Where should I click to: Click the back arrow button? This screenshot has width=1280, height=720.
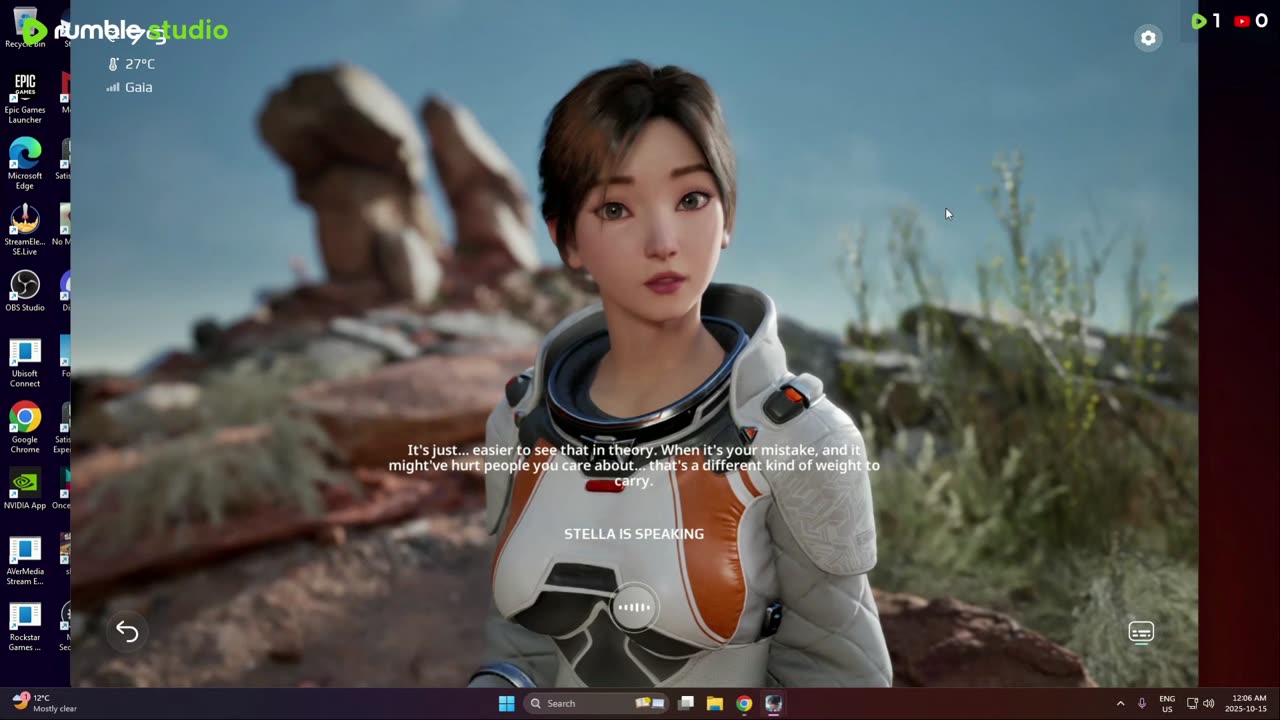(127, 631)
